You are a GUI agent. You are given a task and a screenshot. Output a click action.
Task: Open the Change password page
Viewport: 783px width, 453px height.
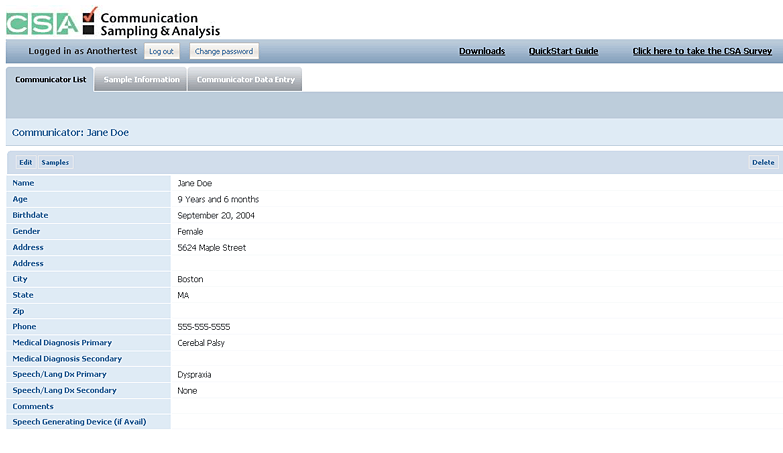point(224,51)
